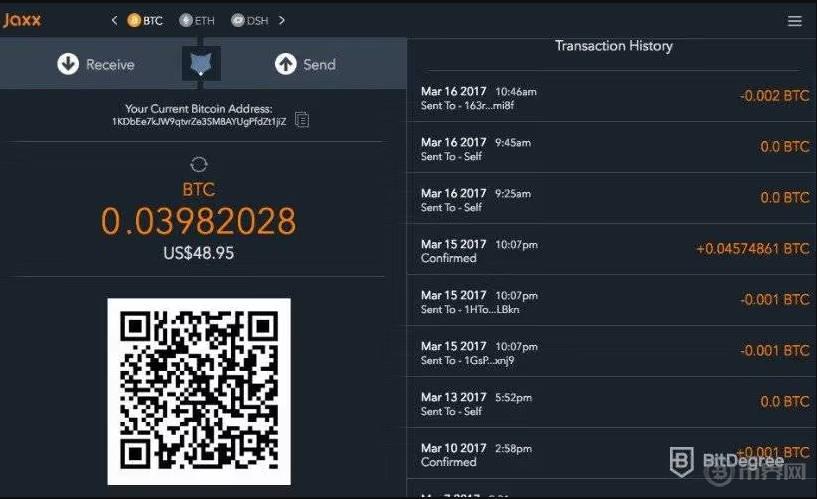The width and height of the screenshot is (817, 499).
Task: Open the +0.04574861 BTC confirmed transaction
Action: (612, 250)
